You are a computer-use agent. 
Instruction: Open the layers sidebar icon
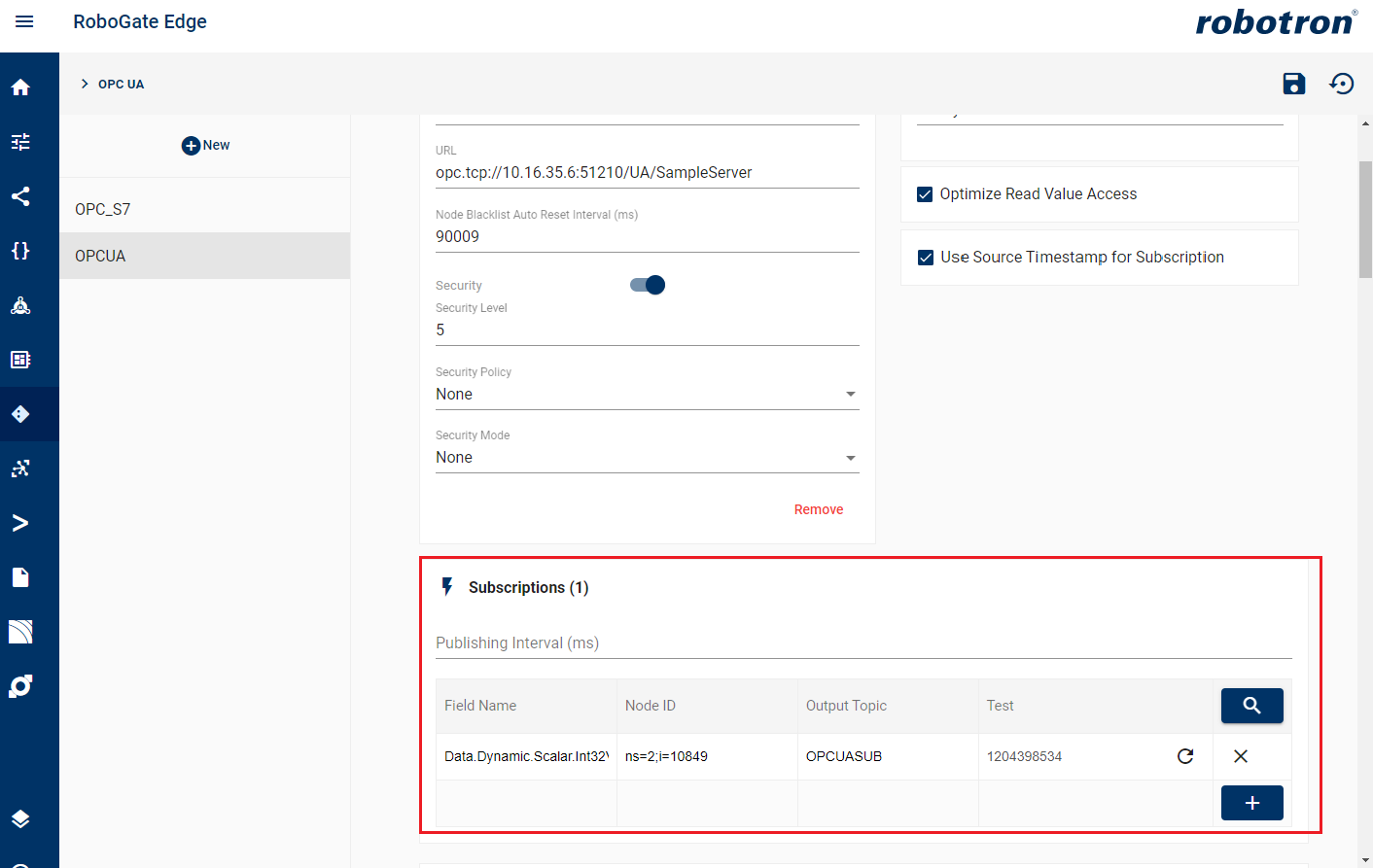tap(20, 818)
